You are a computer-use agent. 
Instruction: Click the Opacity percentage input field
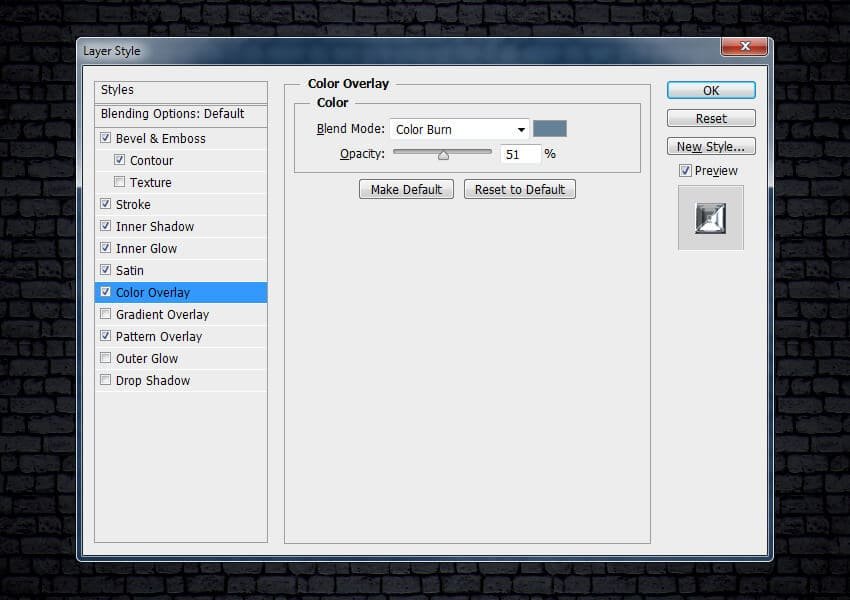(520, 155)
